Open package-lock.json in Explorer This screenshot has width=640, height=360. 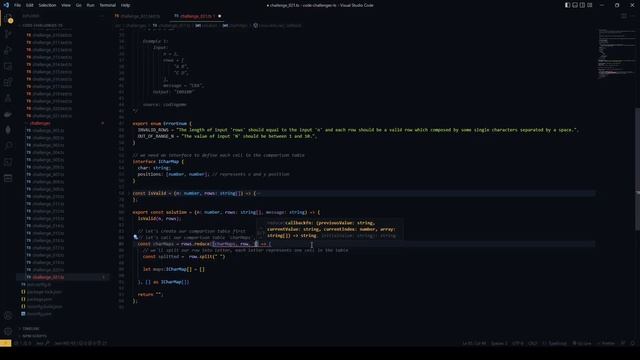pyautogui.click(x=44, y=292)
